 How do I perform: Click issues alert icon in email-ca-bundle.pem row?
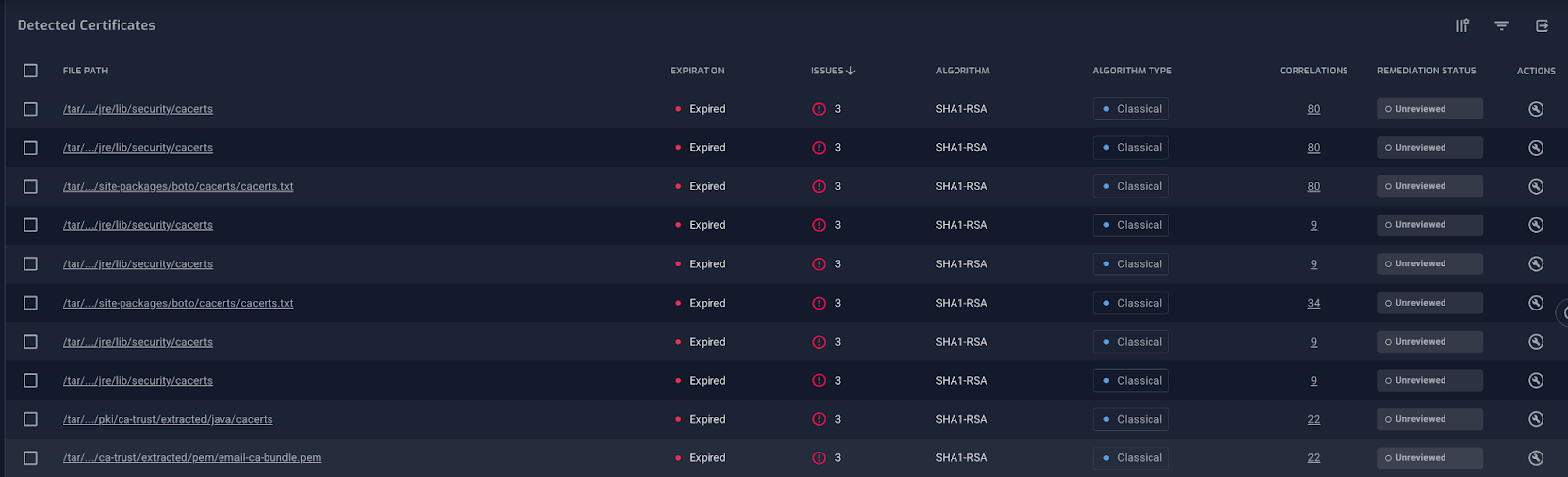(819, 458)
